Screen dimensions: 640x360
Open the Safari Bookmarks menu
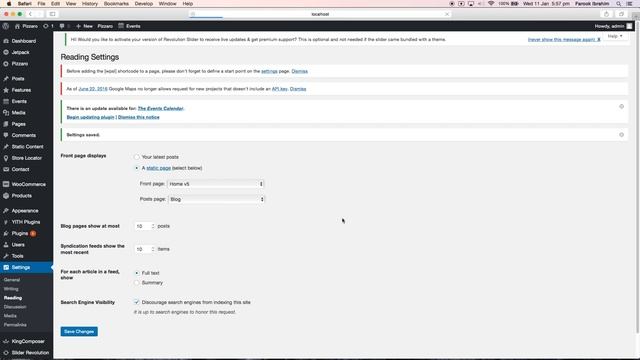pyautogui.click(x=116, y=4)
